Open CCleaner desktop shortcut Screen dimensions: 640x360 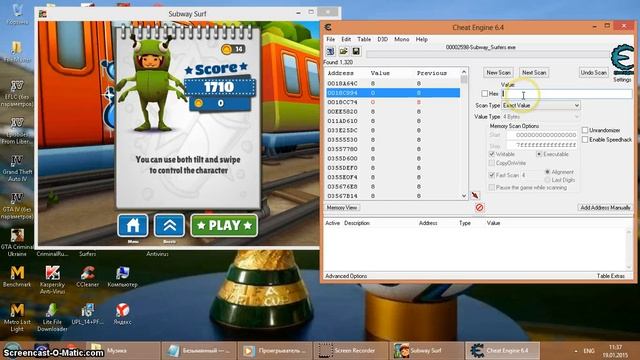pos(87,276)
